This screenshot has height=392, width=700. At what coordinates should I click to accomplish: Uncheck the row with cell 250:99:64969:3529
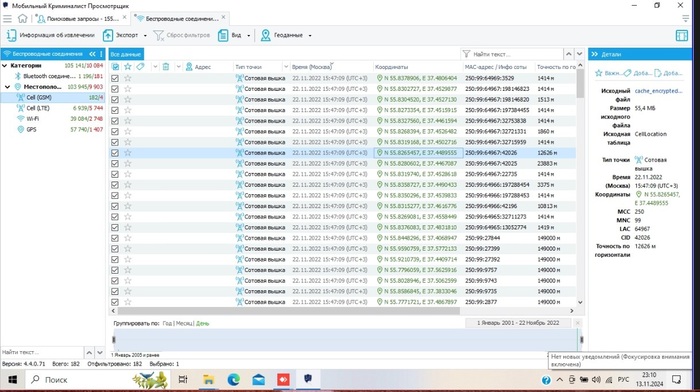(x=115, y=78)
